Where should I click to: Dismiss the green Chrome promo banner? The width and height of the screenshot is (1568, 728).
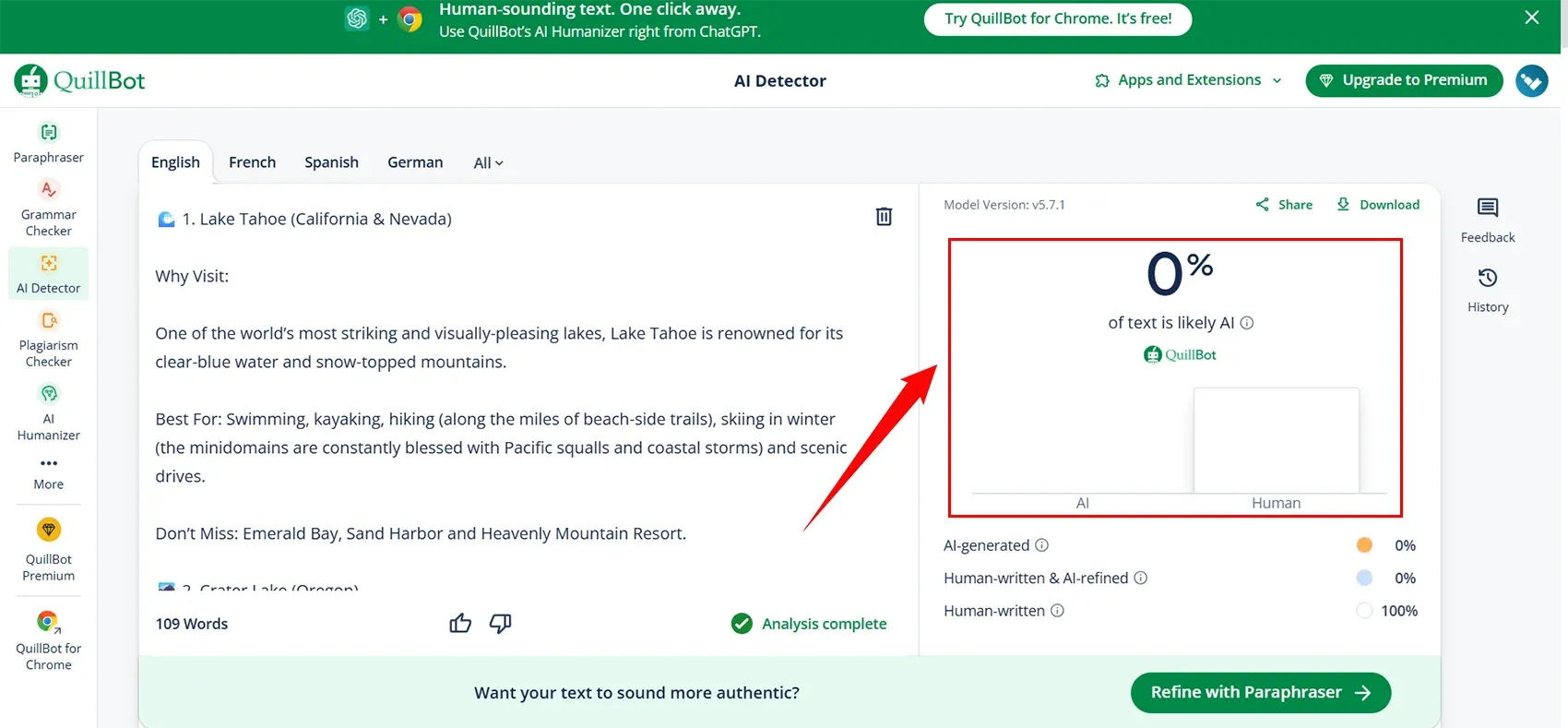pos(1531,18)
